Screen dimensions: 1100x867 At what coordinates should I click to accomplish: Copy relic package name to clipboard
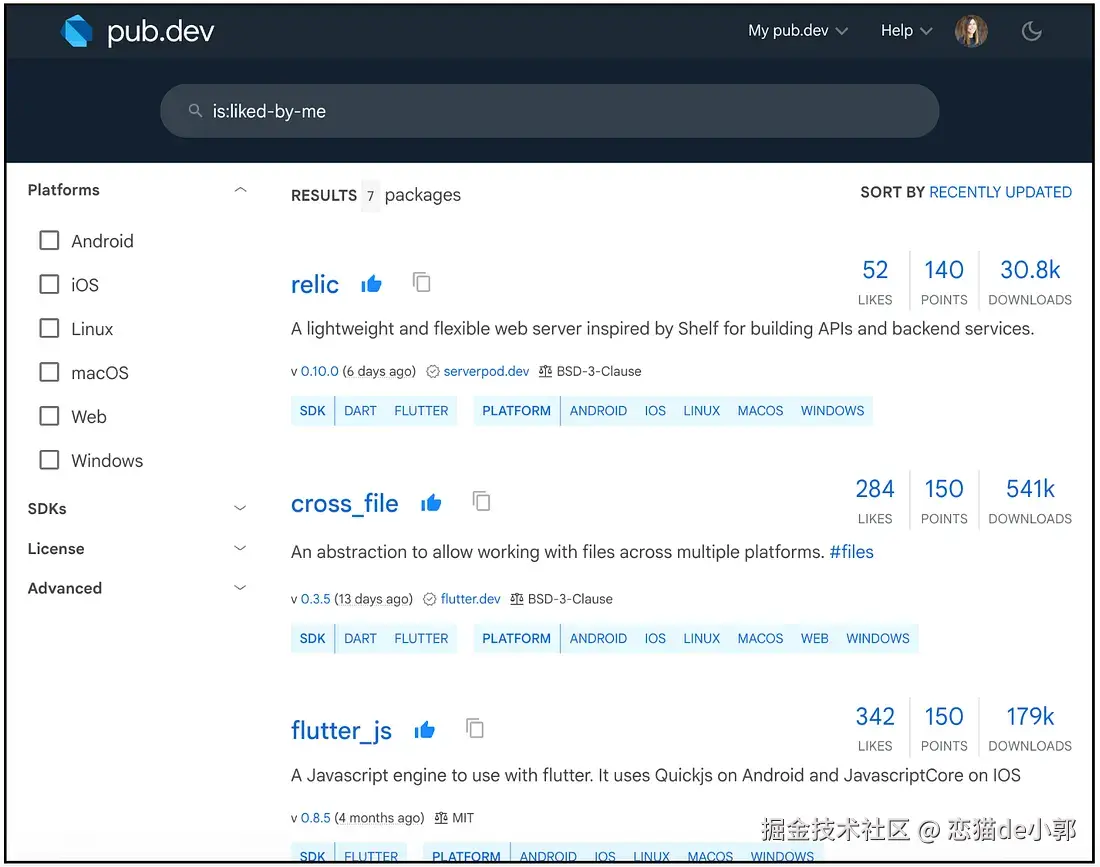point(422,282)
